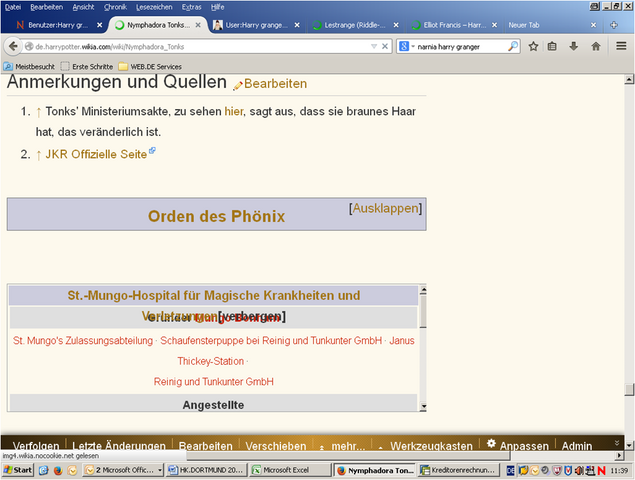Viewport: 635px width, 480px height.
Task: Open St.-Mungo-Hospital für Magische Krankheiten link
Action: (214, 295)
